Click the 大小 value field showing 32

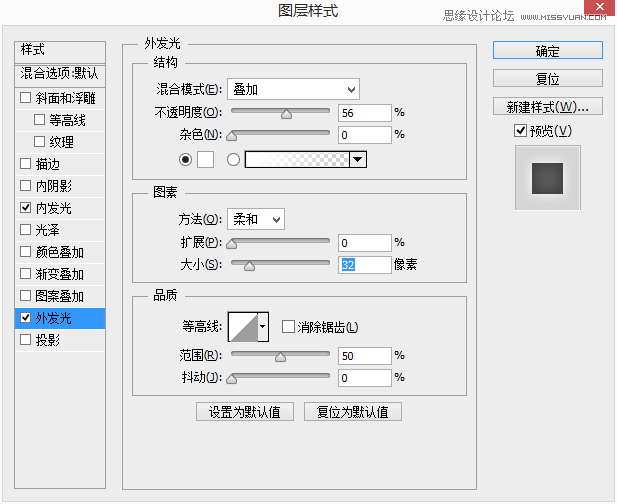point(365,265)
